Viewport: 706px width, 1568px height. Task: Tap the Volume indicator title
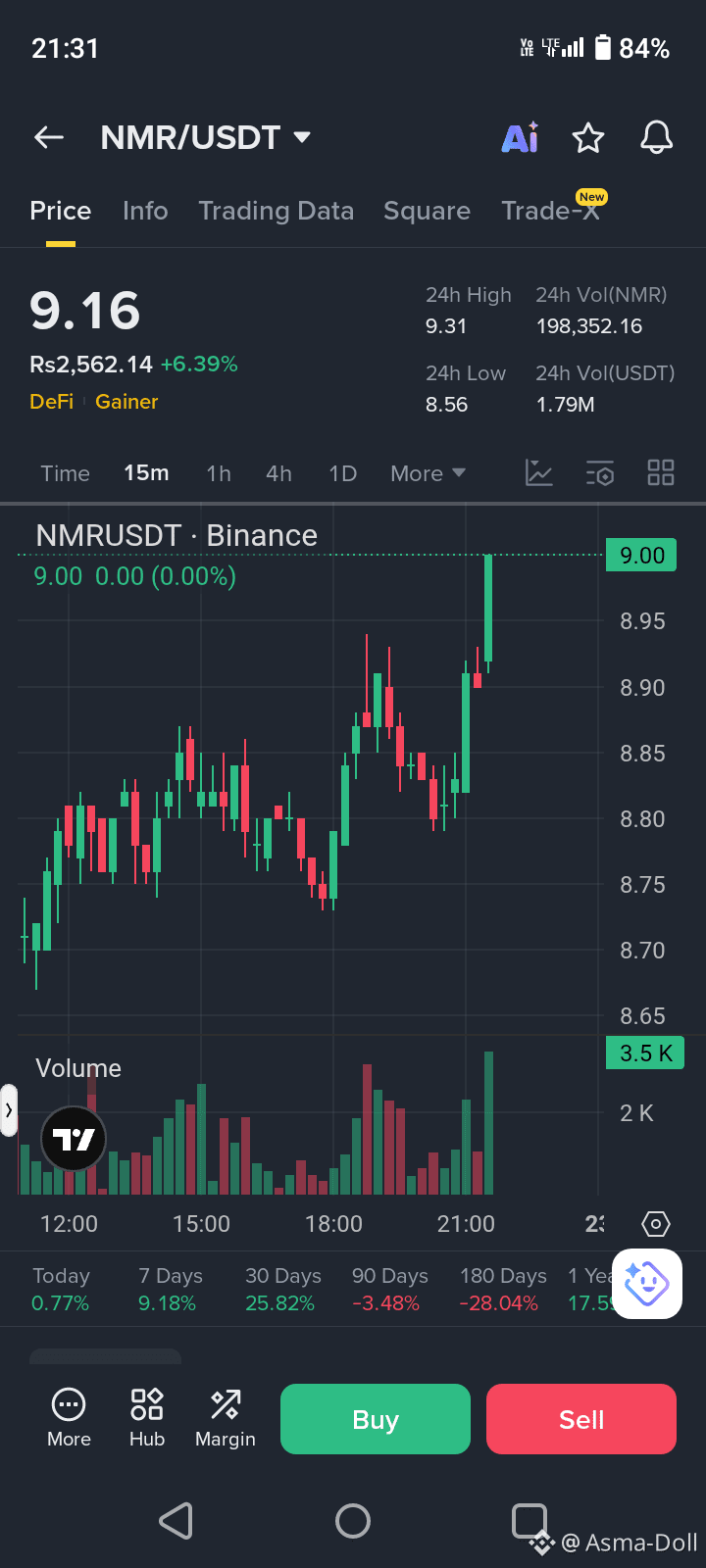78,1068
